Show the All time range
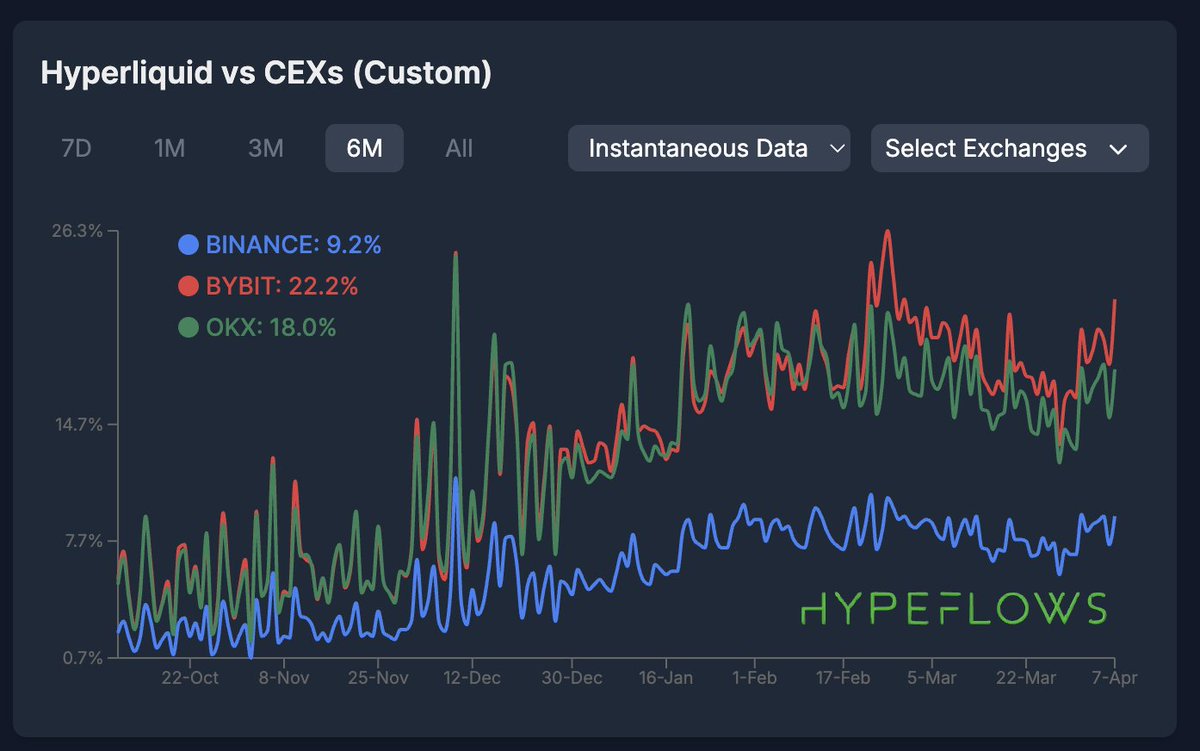The image size is (1200, 751). 459,149
